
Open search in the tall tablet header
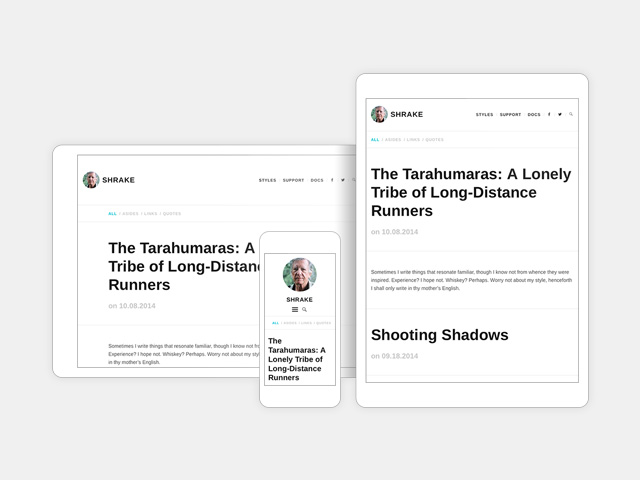click(x=571, y=115)
